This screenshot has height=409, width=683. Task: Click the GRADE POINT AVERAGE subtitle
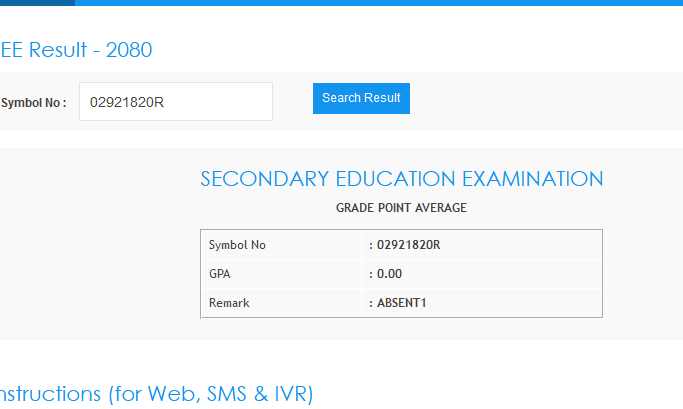coord(401,208)
